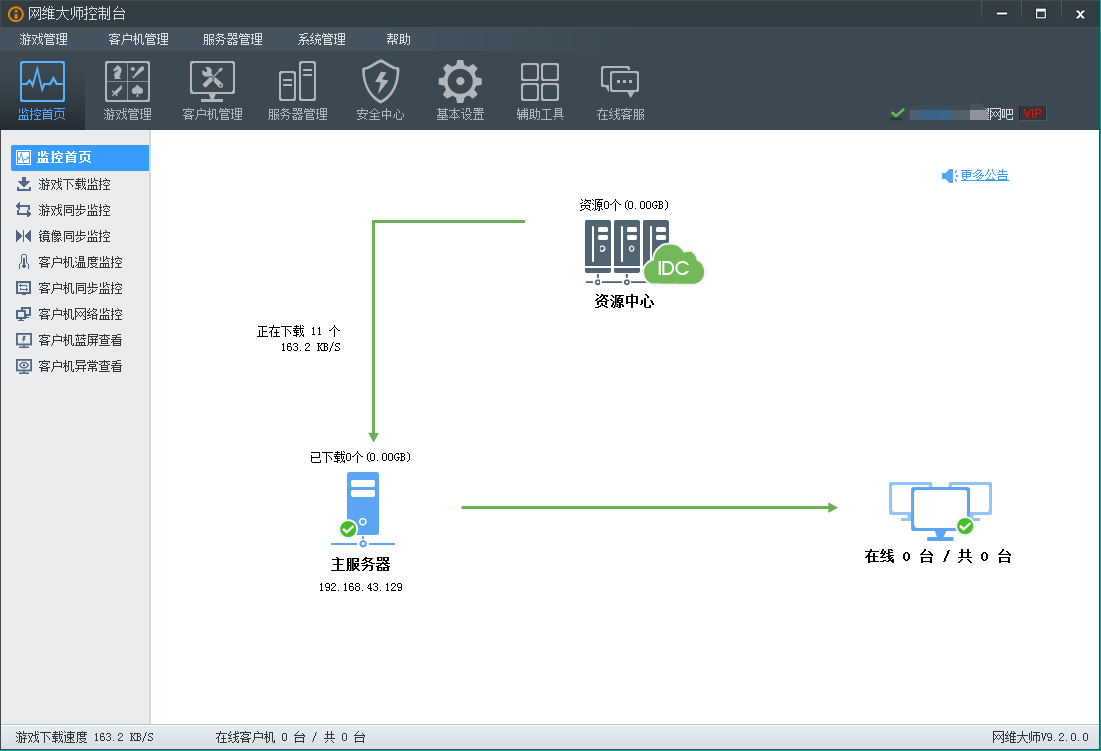Select 客户机蓝屏查看 in the sidebar
The width and height of the screenshot is (1101, 751).
(80, 340)
